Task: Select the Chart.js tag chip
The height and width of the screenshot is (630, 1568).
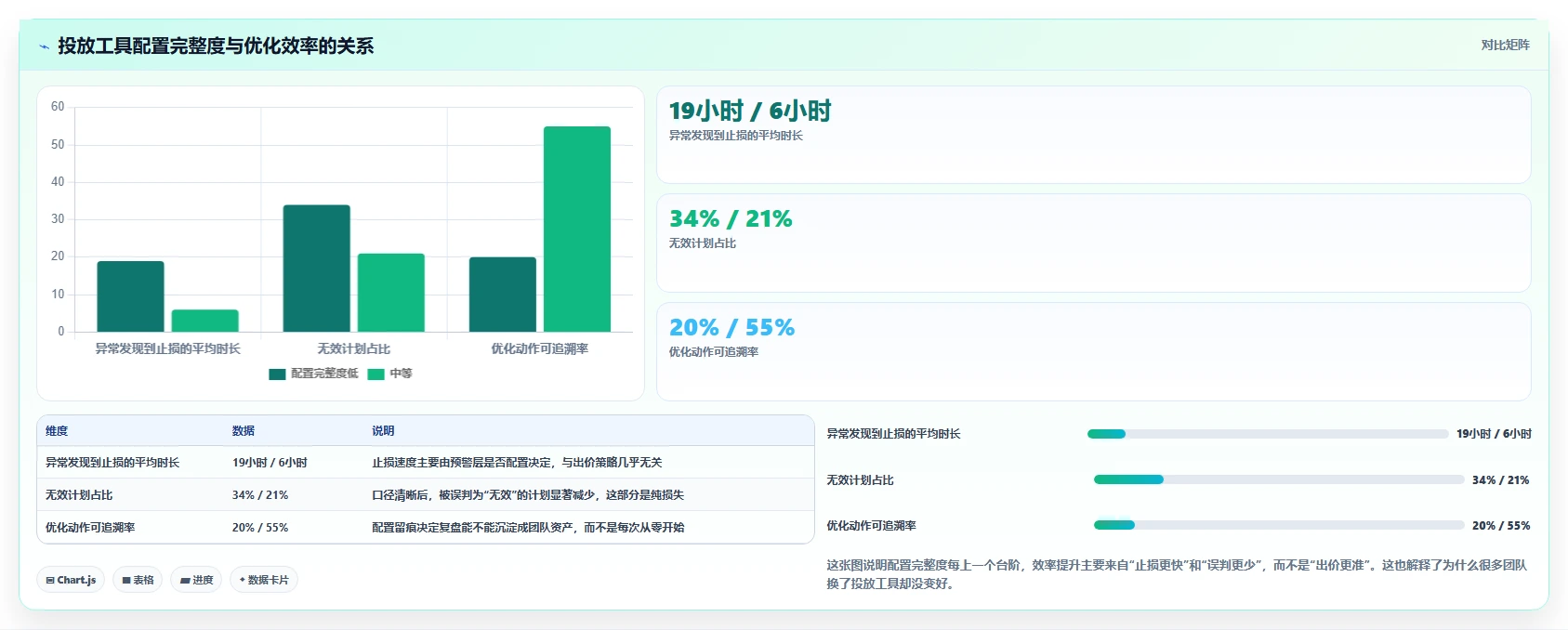Action: point(71,580)
